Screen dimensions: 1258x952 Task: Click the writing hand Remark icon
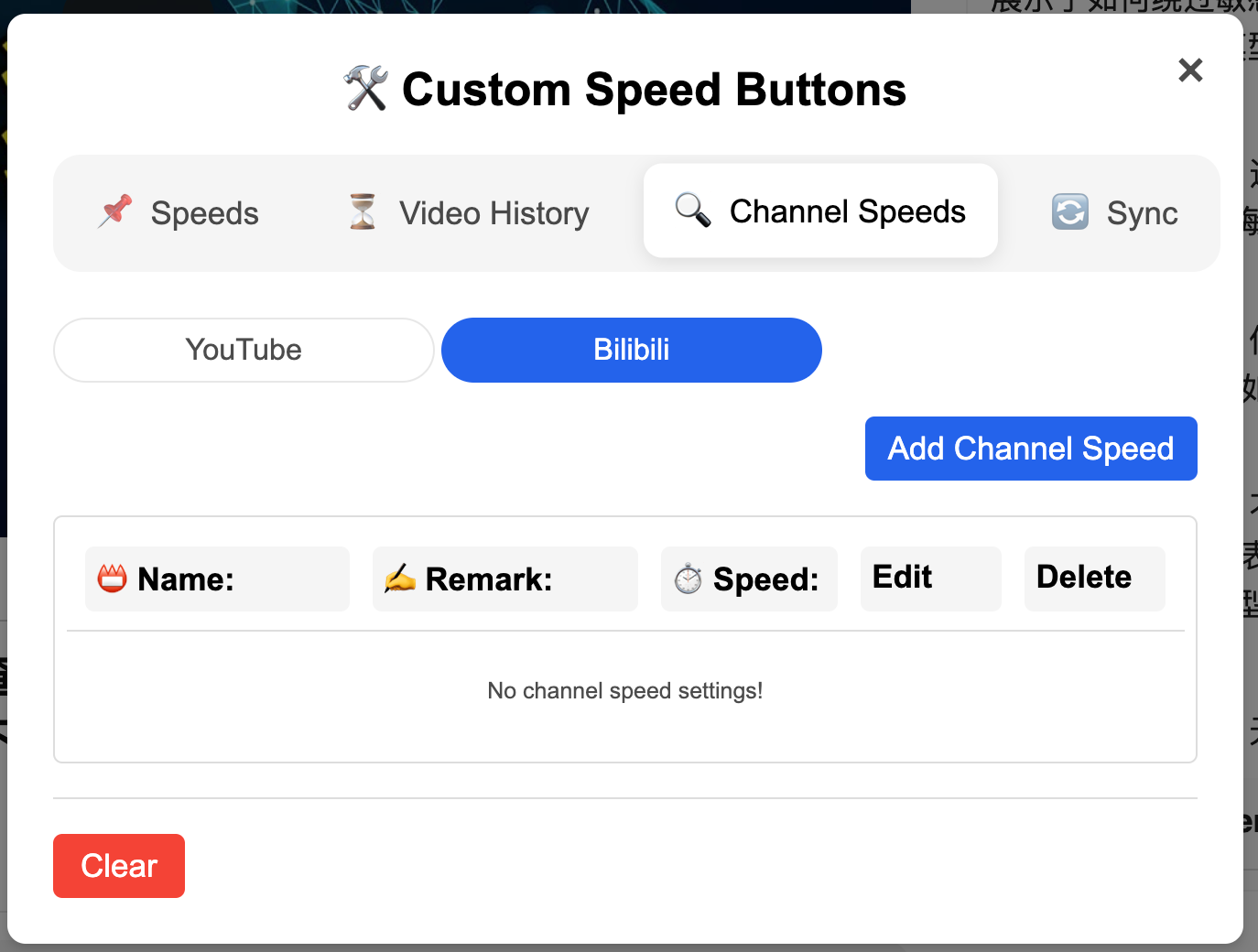399,579
